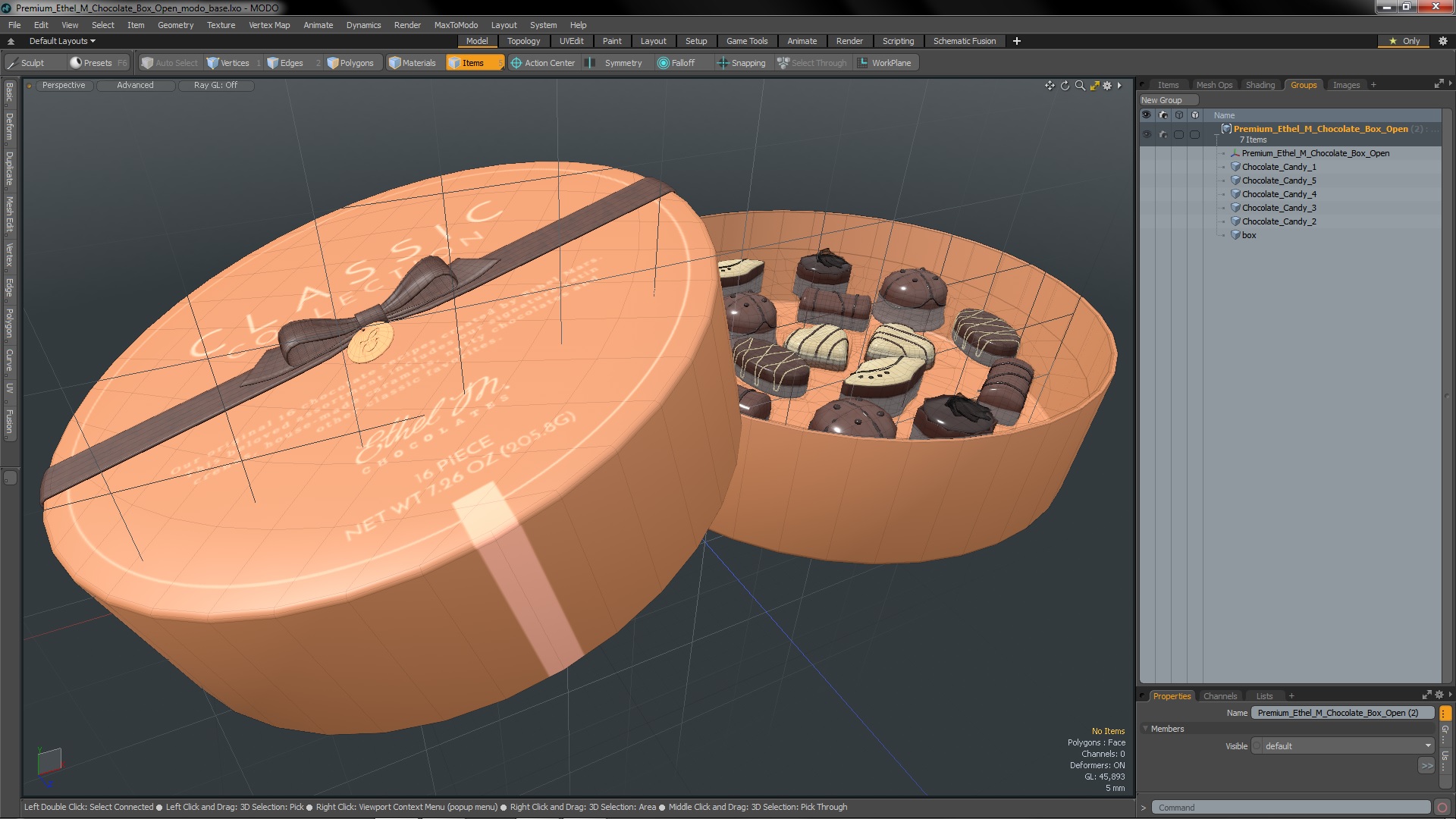Click the locator icon of Premium_Ethel_M_Chocolate_Box_Open item
Viewport: 1456px width, 819px height.
(1235, 153)
